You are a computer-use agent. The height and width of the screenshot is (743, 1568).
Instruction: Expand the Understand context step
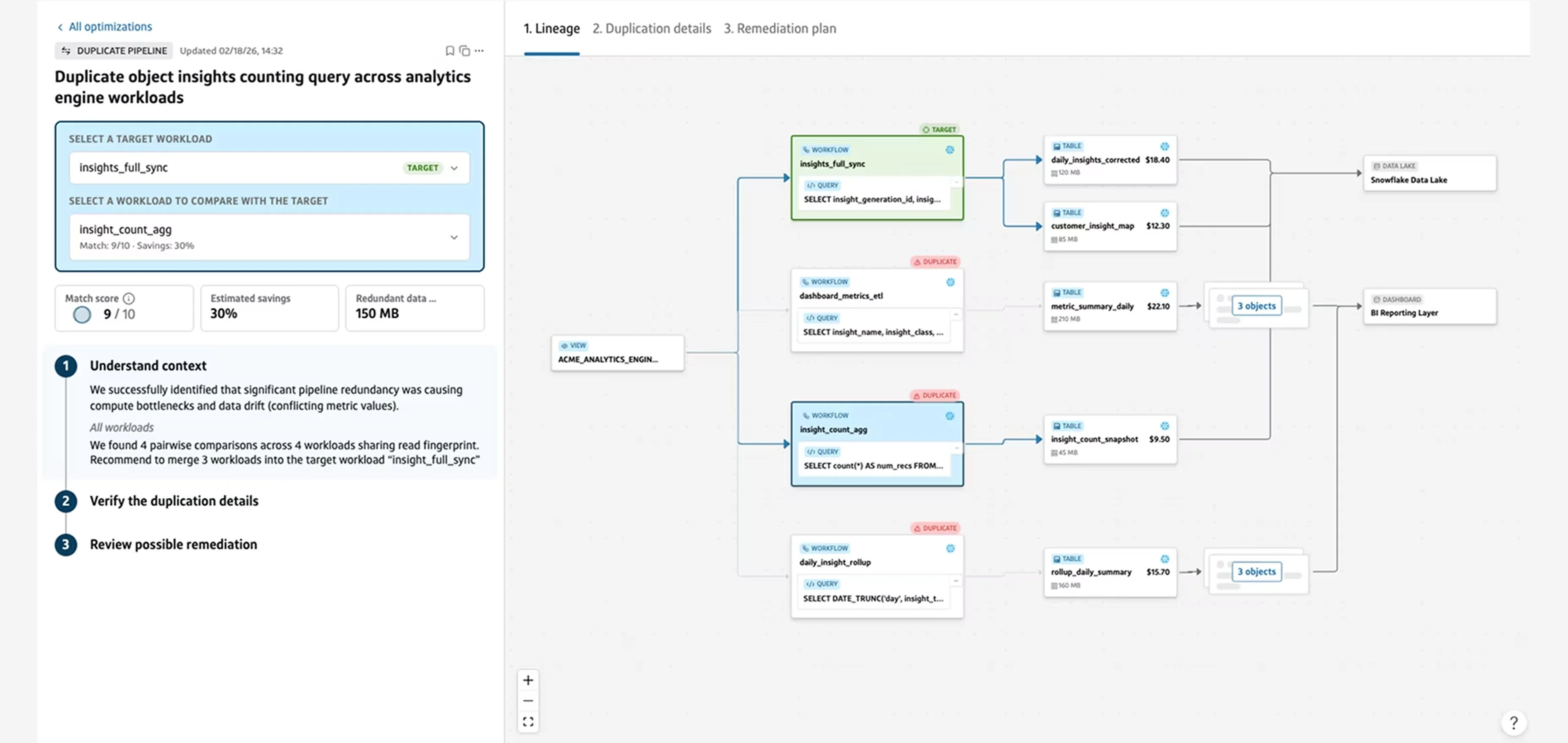(148, 366)
